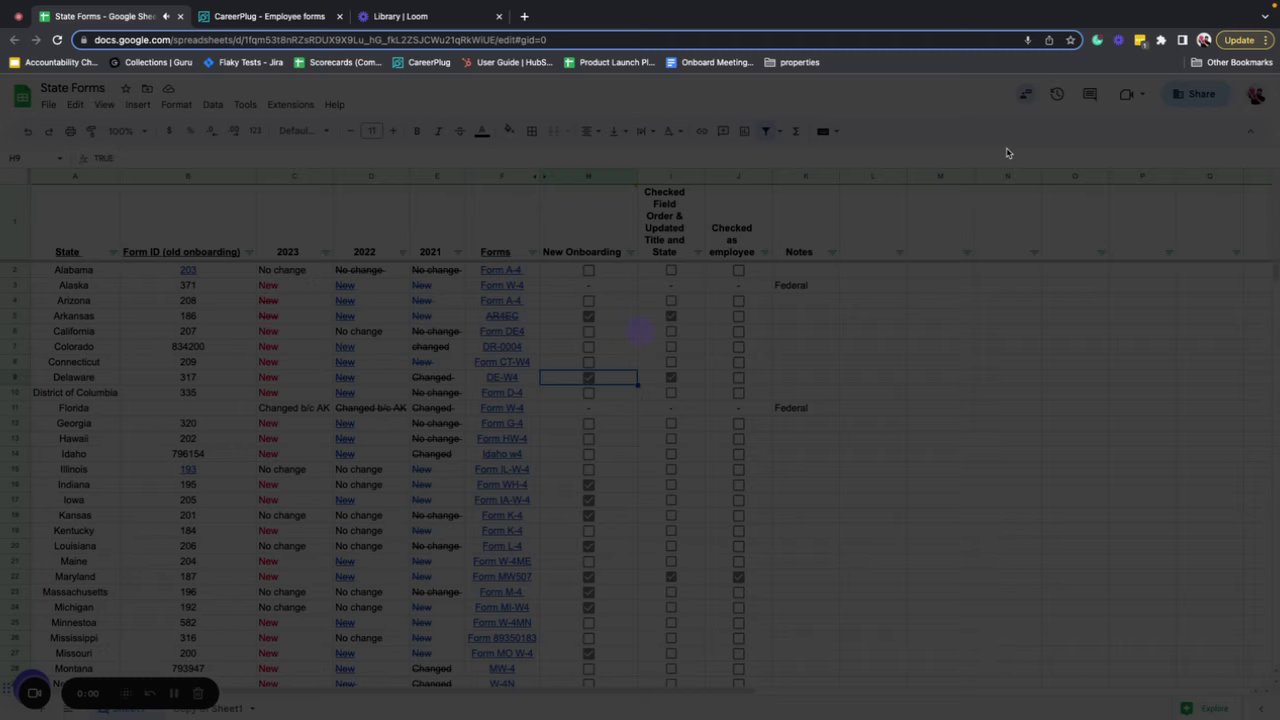Open the borders tool

(x=532, y=131)
